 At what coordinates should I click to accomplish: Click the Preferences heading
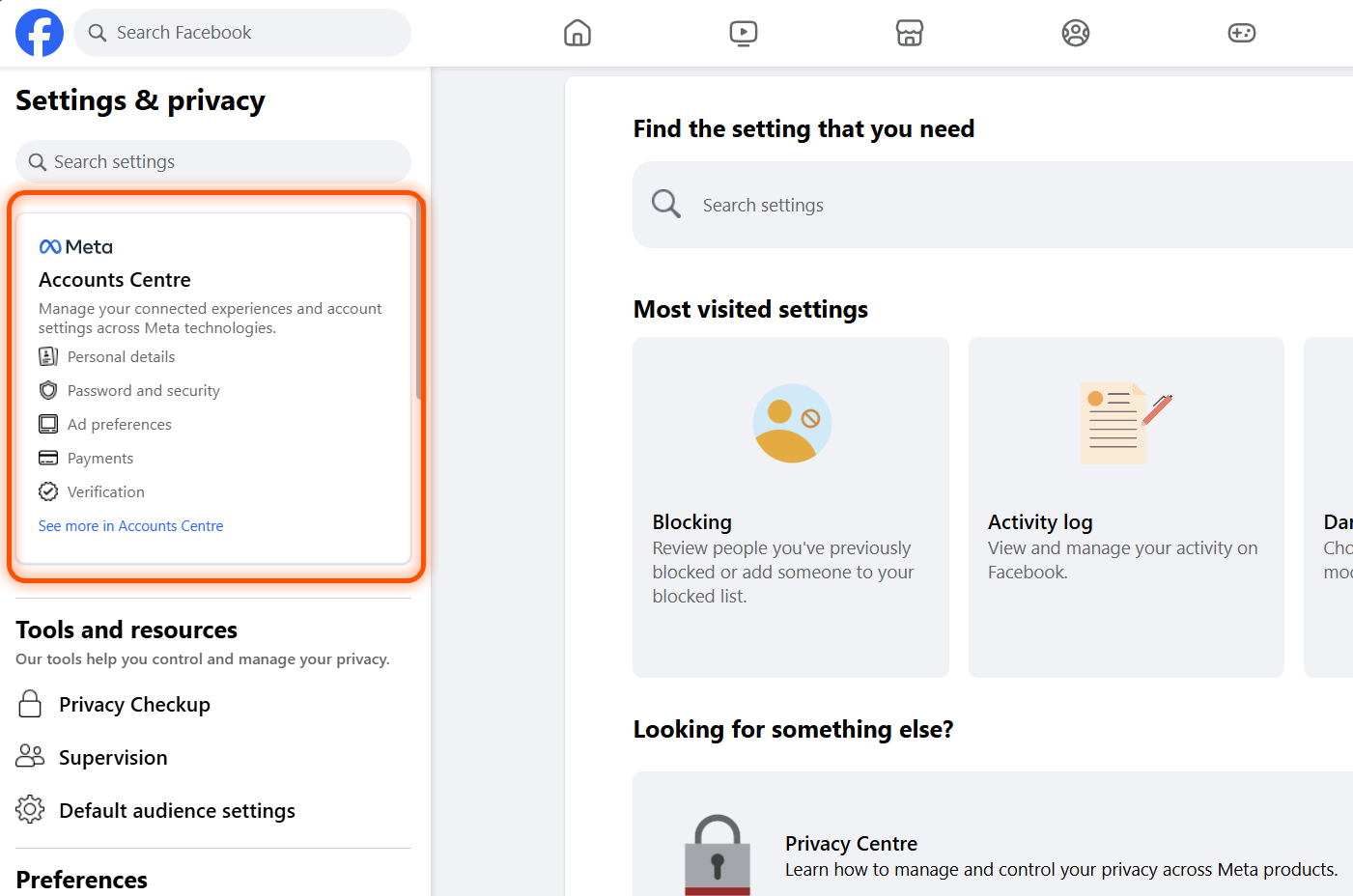point(82,880)
